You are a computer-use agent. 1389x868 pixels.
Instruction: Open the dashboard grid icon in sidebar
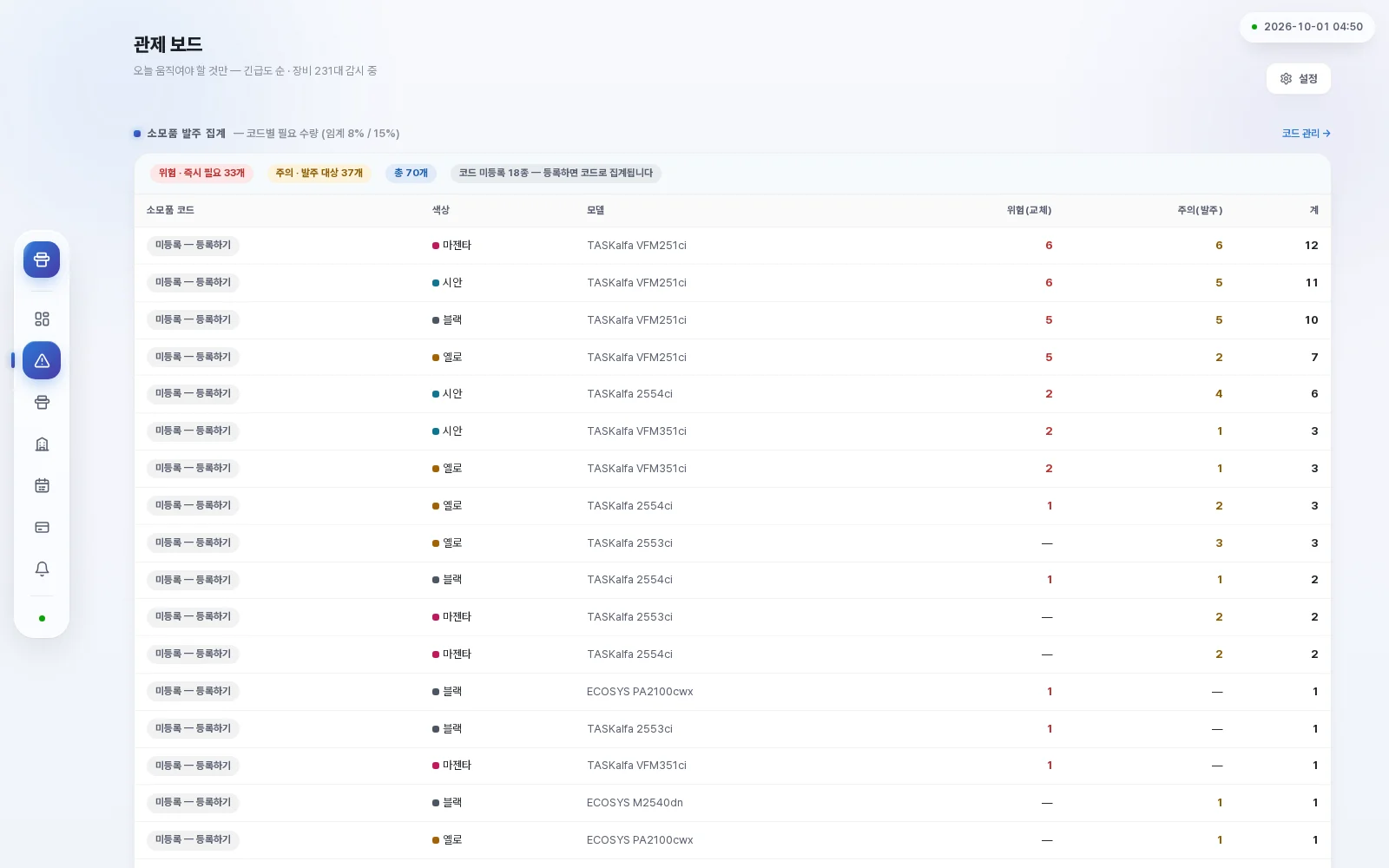point(42,319)
